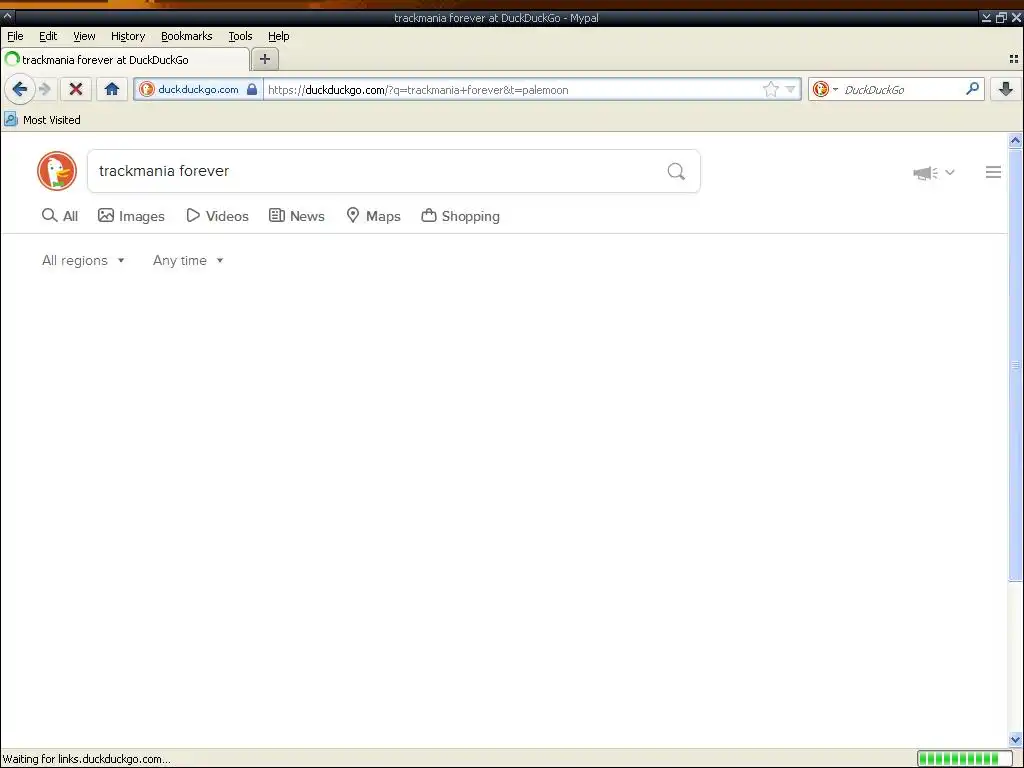This screenshot has width=1024, height=768.
Task: Click the window menu icon in title bar corner
Action: (x=7, y=18)
